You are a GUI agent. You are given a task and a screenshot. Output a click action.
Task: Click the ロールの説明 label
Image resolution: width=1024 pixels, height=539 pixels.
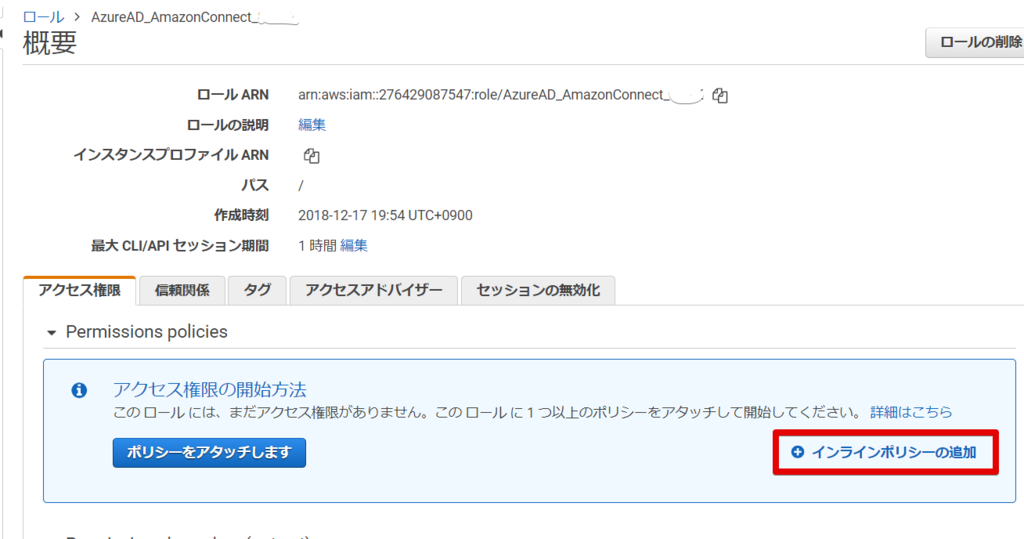[228, 125]
